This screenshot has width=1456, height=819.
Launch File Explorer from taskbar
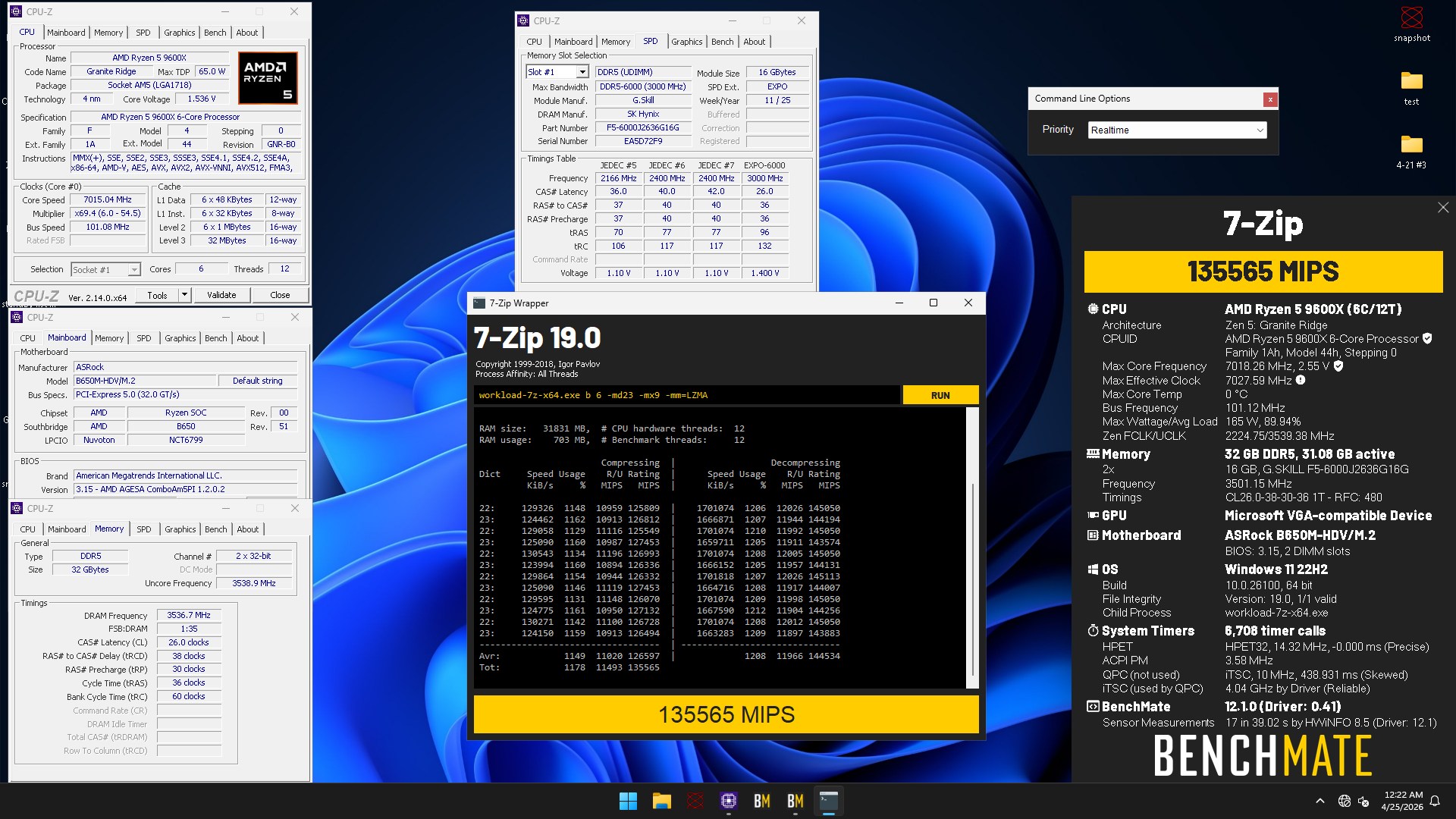tap(661, 801)
